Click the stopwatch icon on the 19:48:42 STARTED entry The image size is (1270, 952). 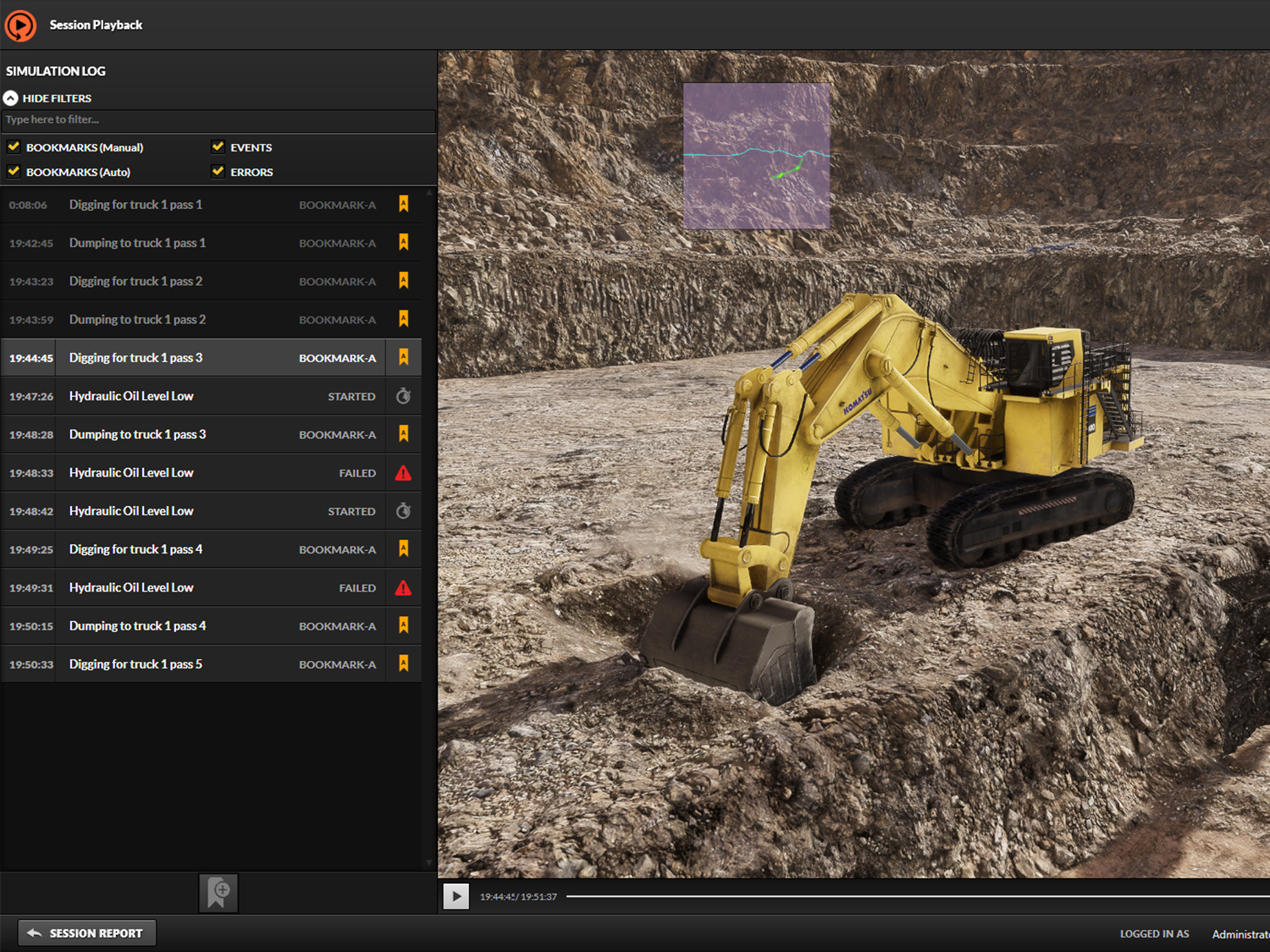[404, 510]
